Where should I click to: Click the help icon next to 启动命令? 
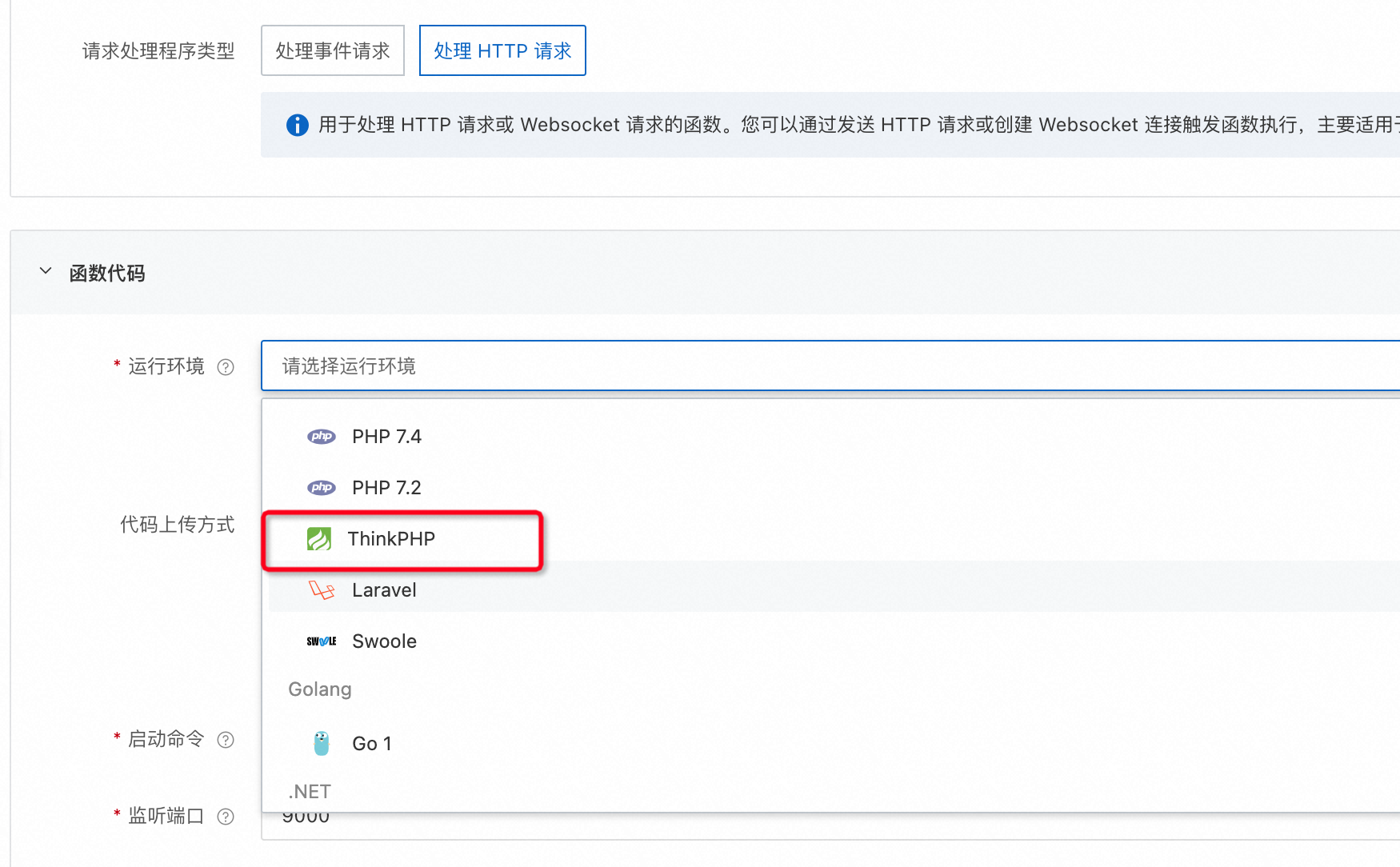click(x=226, y=740)
